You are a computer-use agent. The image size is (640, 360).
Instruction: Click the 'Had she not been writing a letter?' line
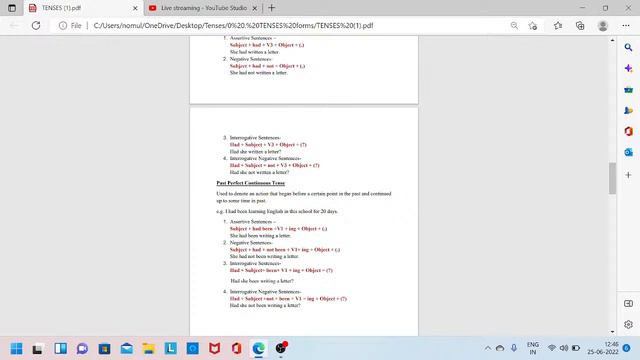[x=265, y=305]
